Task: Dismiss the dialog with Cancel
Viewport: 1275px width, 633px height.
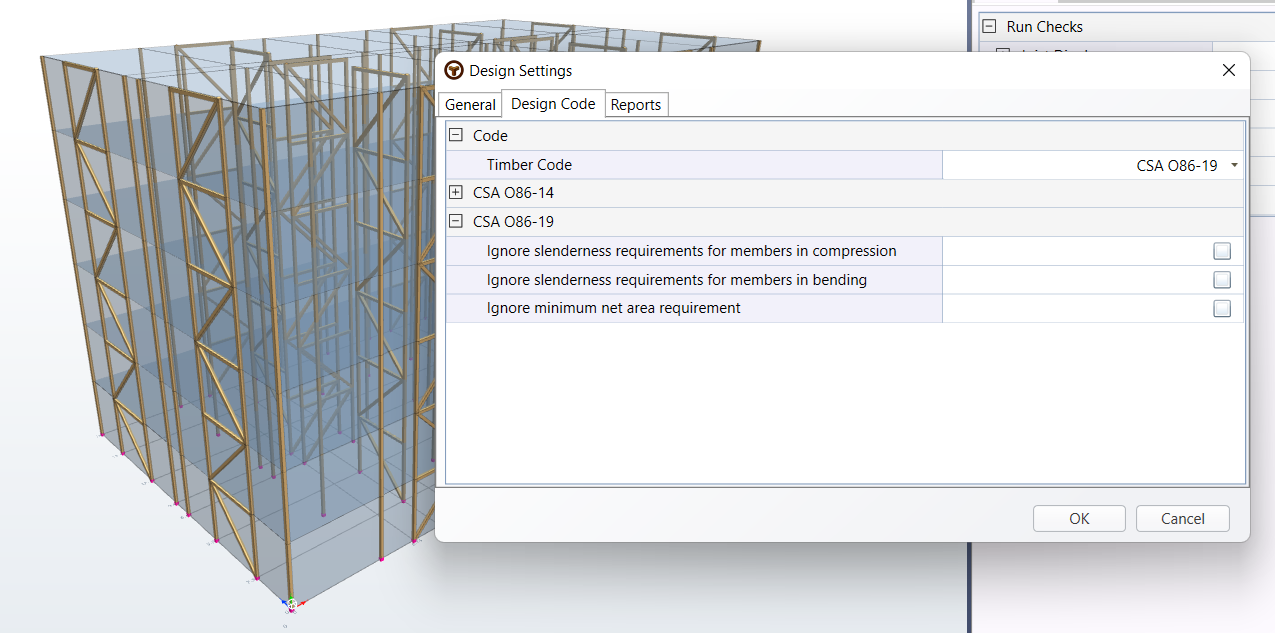Action: (1182, 518)
